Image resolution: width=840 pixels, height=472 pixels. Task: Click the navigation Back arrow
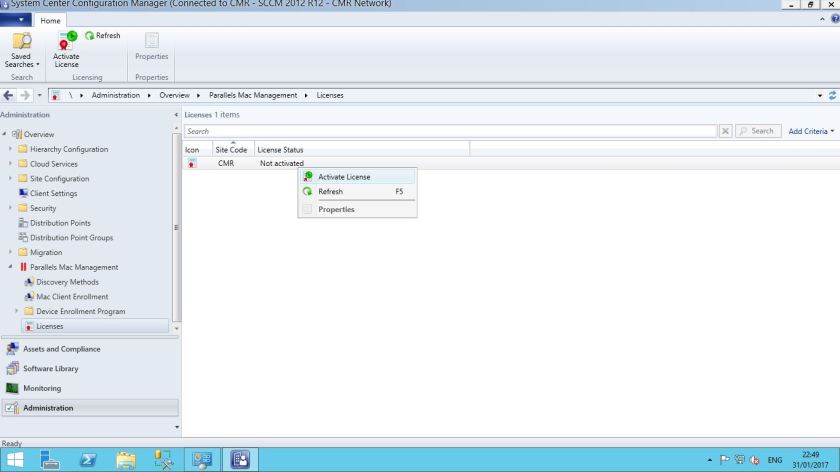point(9,95)
